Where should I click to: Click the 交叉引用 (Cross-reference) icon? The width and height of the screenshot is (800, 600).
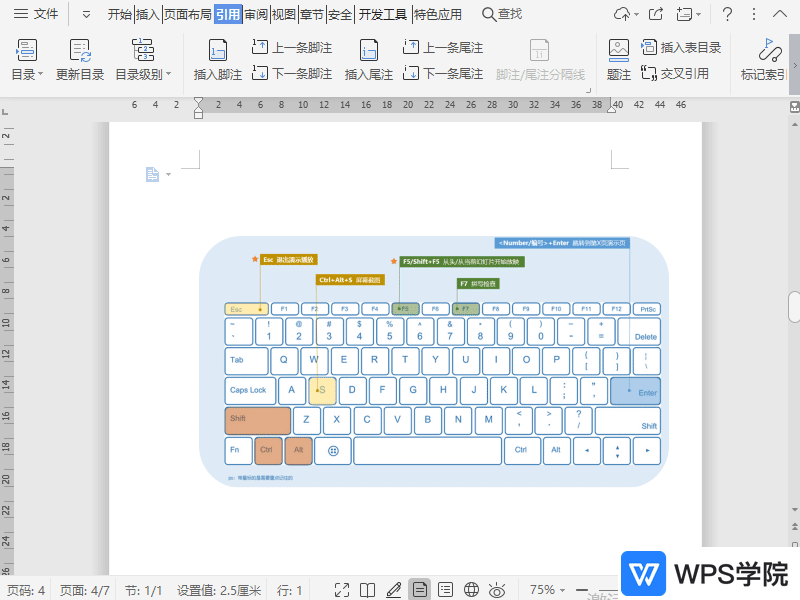(649, 74)
